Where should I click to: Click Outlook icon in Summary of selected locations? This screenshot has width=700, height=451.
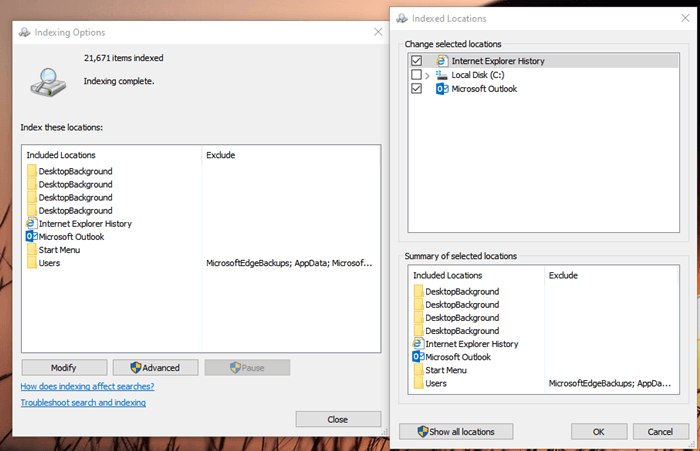click(x=418, y=356)
